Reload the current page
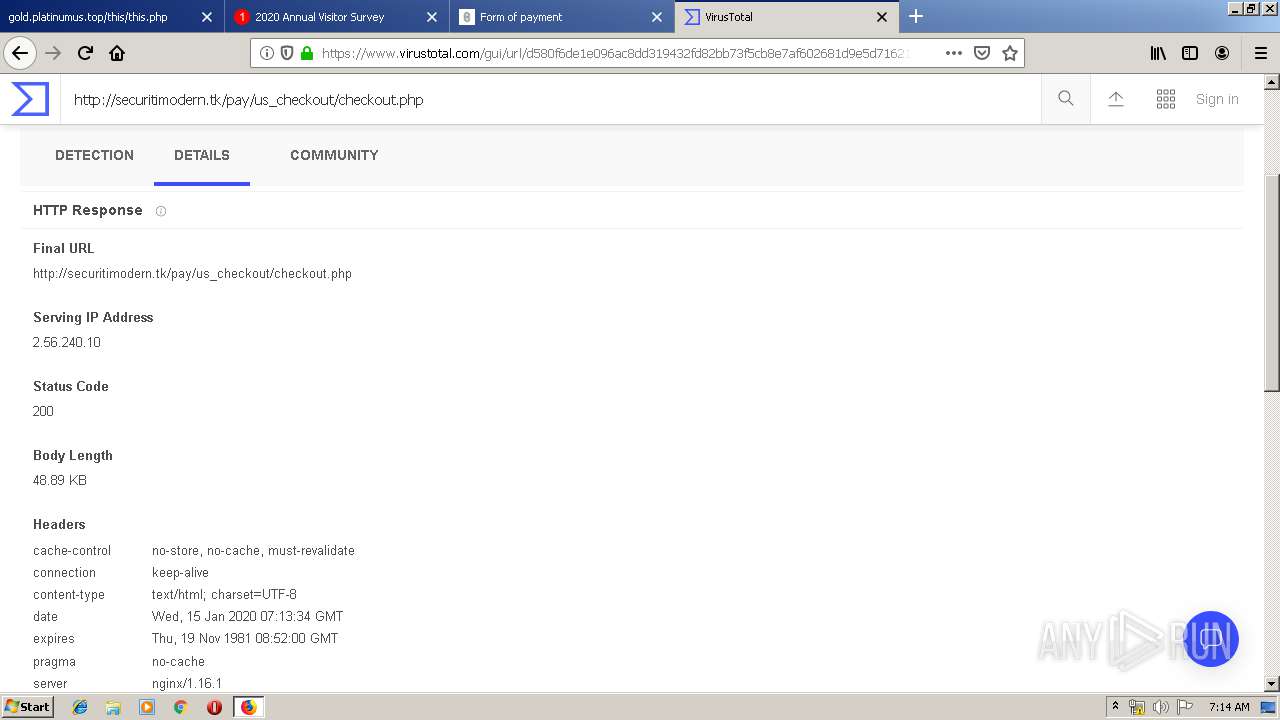The image size is (1280, 720). (x=85, y=53)
